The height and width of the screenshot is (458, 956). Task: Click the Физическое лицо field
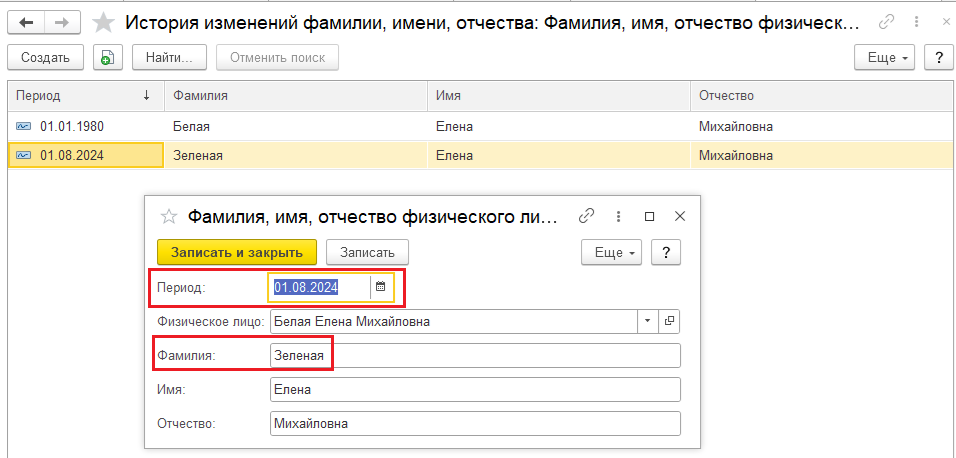[x=453, y=321]
